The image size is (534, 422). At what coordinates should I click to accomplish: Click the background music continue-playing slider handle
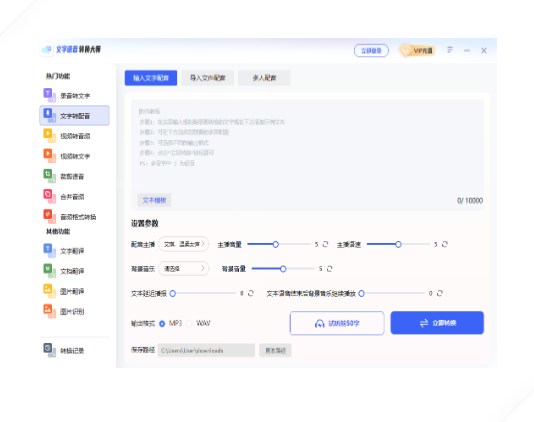[361, 293]
